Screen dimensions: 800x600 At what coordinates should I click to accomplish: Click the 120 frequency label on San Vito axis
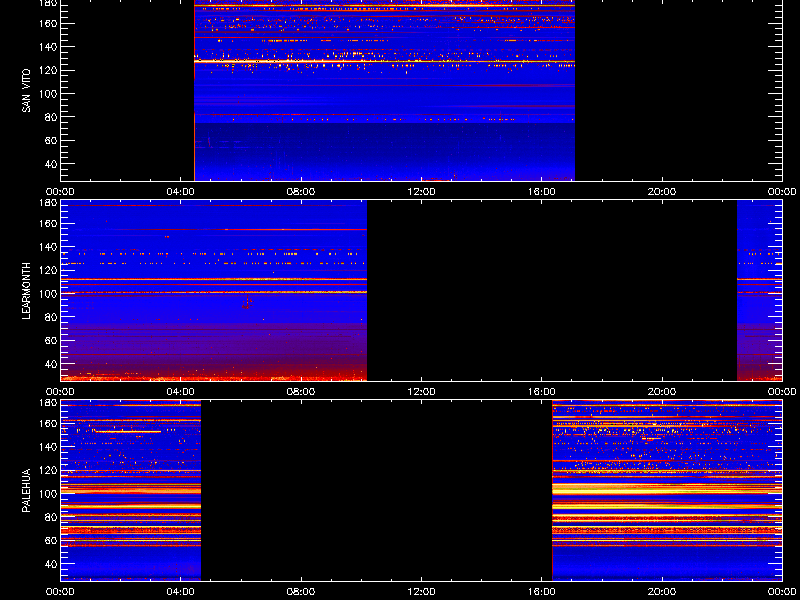coord(48,70)
